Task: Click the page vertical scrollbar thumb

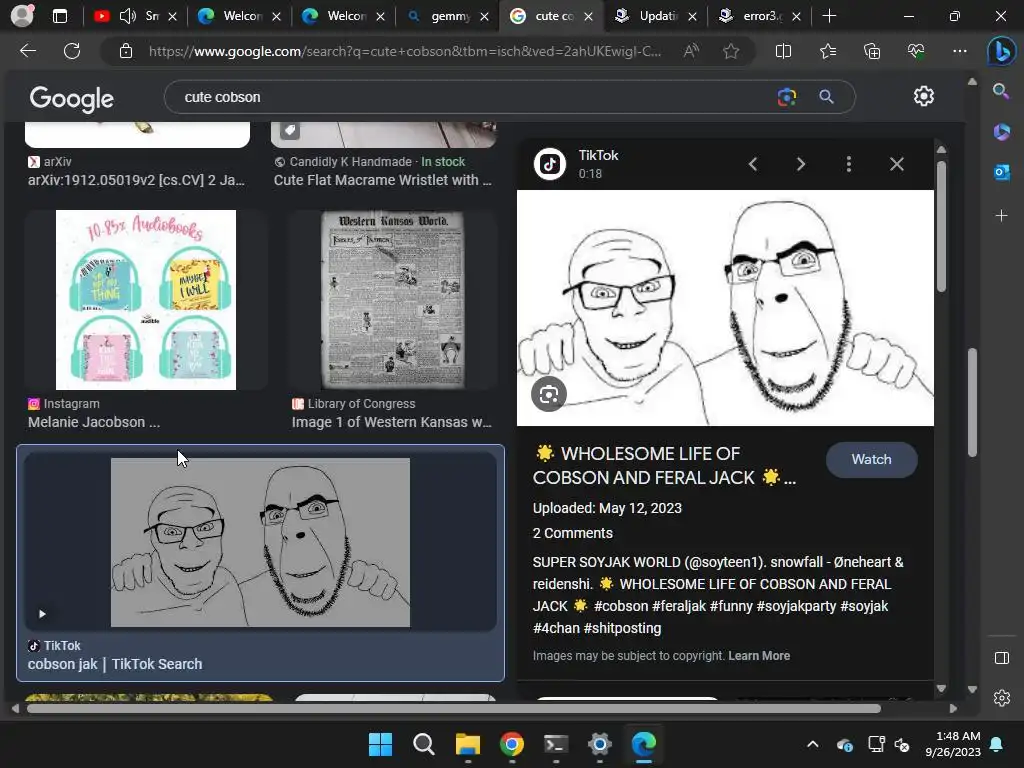Action: [972, 402]
